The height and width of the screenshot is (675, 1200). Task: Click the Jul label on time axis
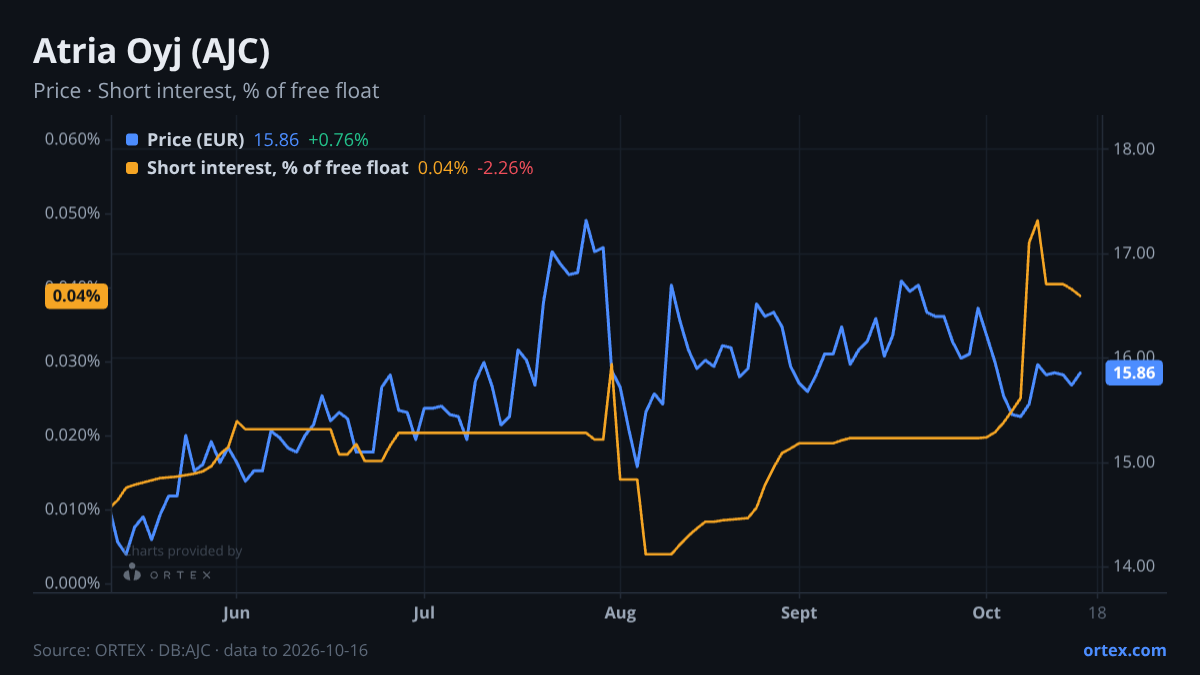click(x=424, y=613)
